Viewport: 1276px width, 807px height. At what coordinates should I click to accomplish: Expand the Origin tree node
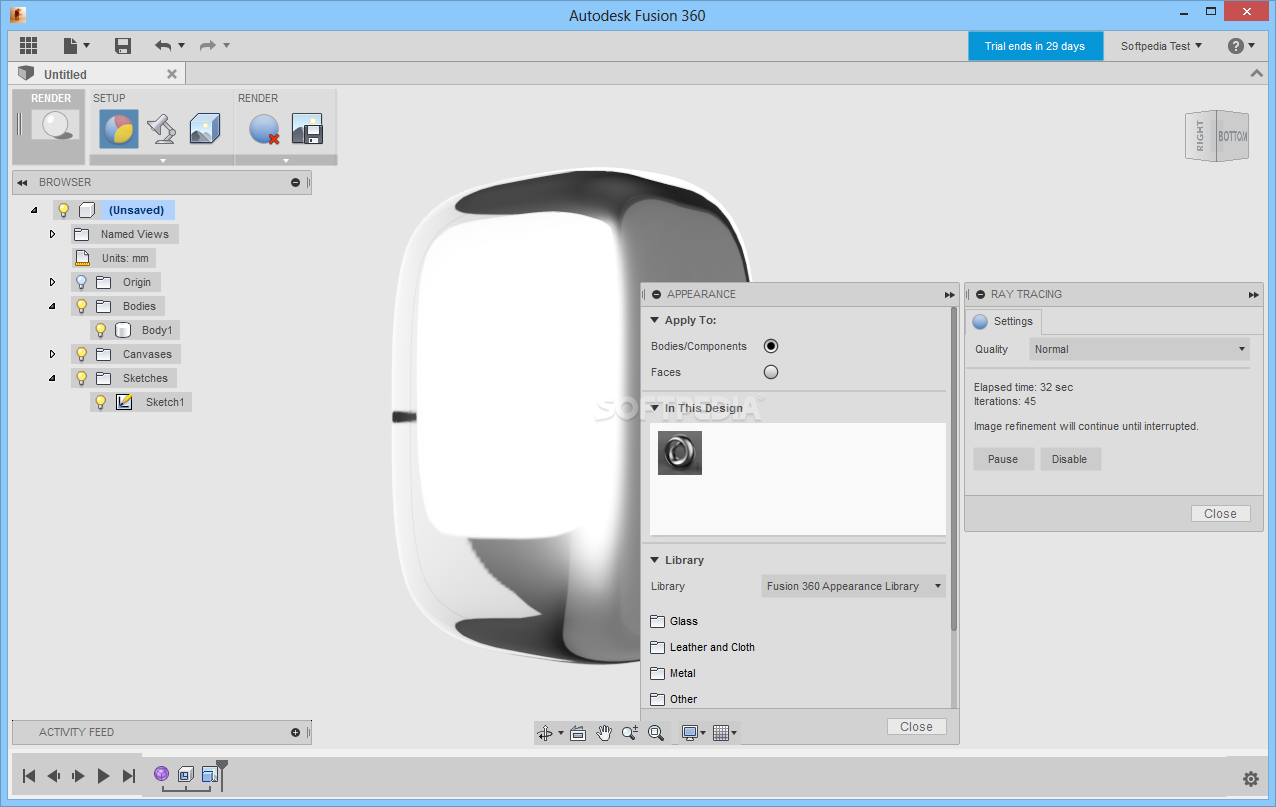pyautogui.click(x=53, y=282)
